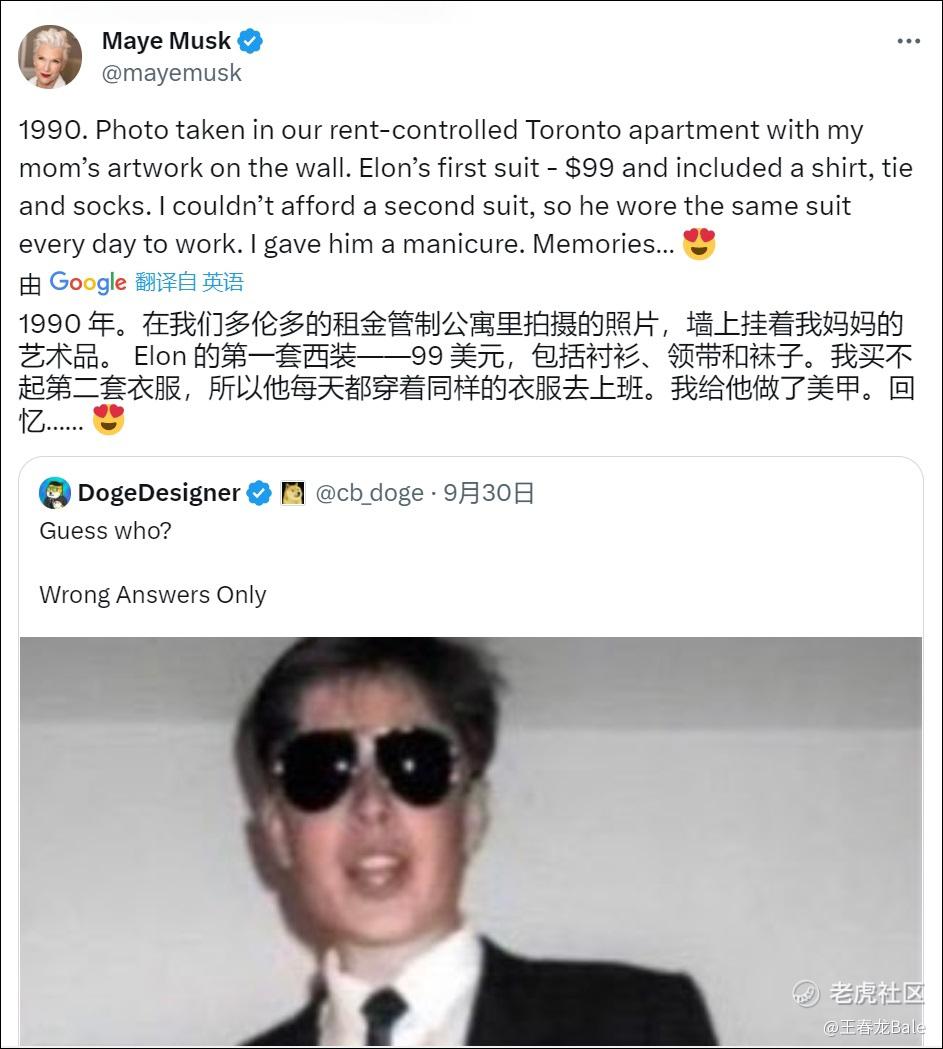The width and height of the screenshot is (943, 1049).
Task: Click the Guess who? quoted text
Action: [x=106, y=531]
